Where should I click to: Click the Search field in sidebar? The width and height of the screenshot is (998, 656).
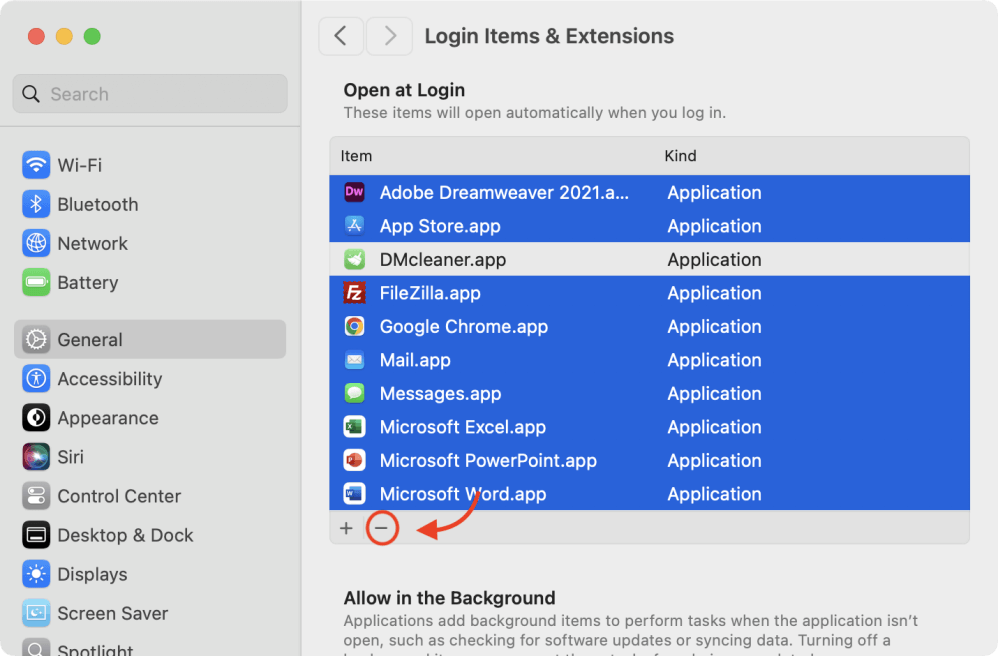pyautogui.click(x=150, y=94)
